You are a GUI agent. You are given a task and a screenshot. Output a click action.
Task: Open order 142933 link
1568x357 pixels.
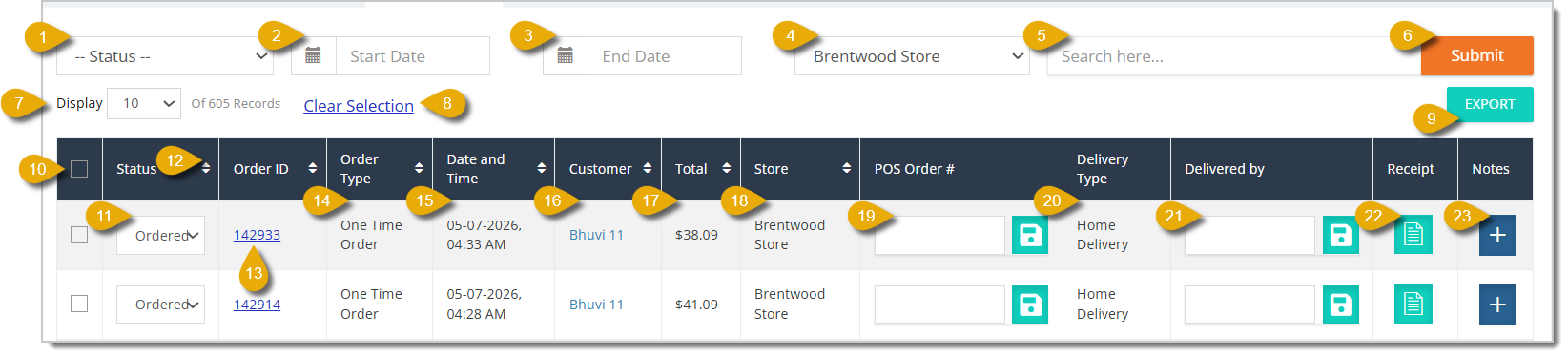coord(257,235)
